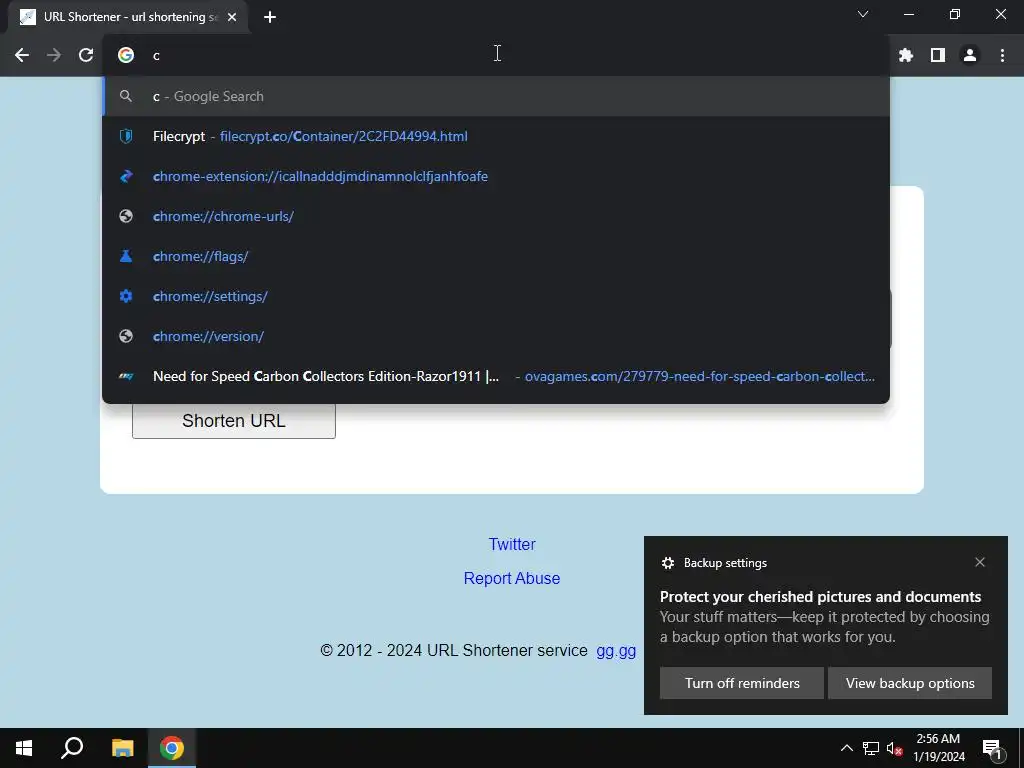Click the Google icon in the address bar
Screen dimensions: 1024x768
(126, 56)
